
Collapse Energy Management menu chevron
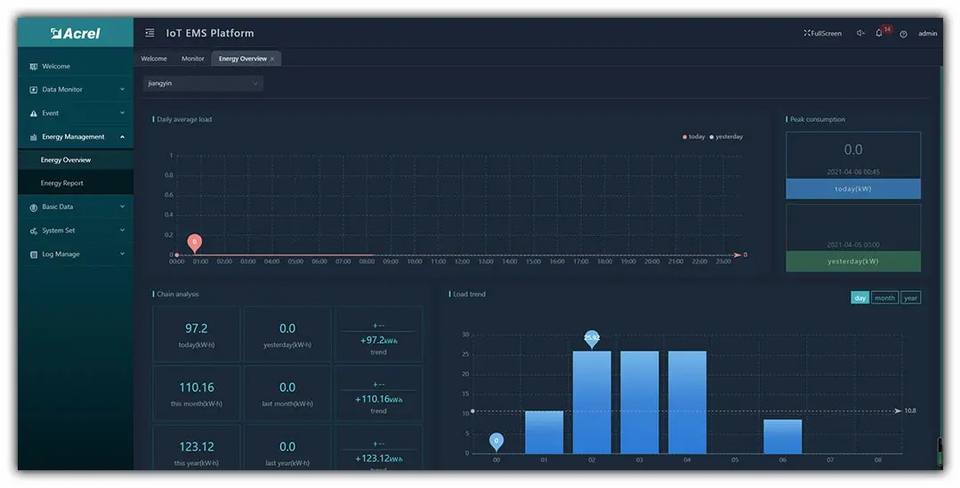(122, 137)
